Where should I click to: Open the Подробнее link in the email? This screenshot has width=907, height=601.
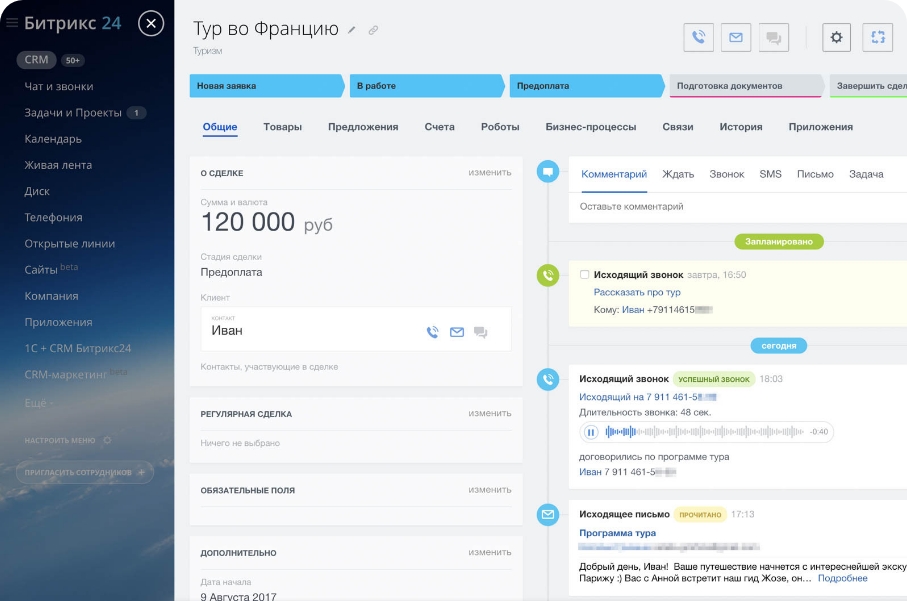(842, 578)
